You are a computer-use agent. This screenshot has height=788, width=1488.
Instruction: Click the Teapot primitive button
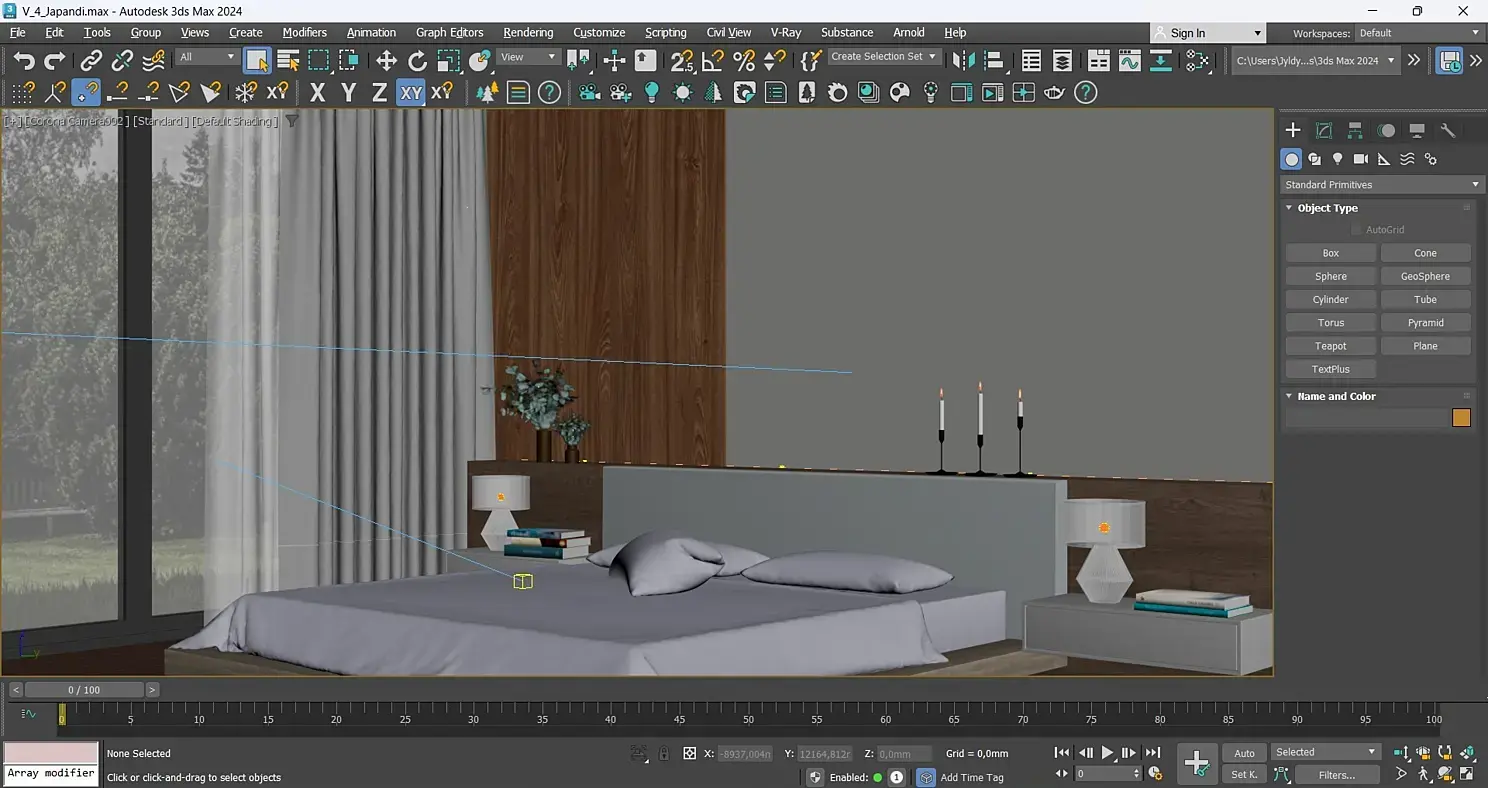[x=1330, y=346]
